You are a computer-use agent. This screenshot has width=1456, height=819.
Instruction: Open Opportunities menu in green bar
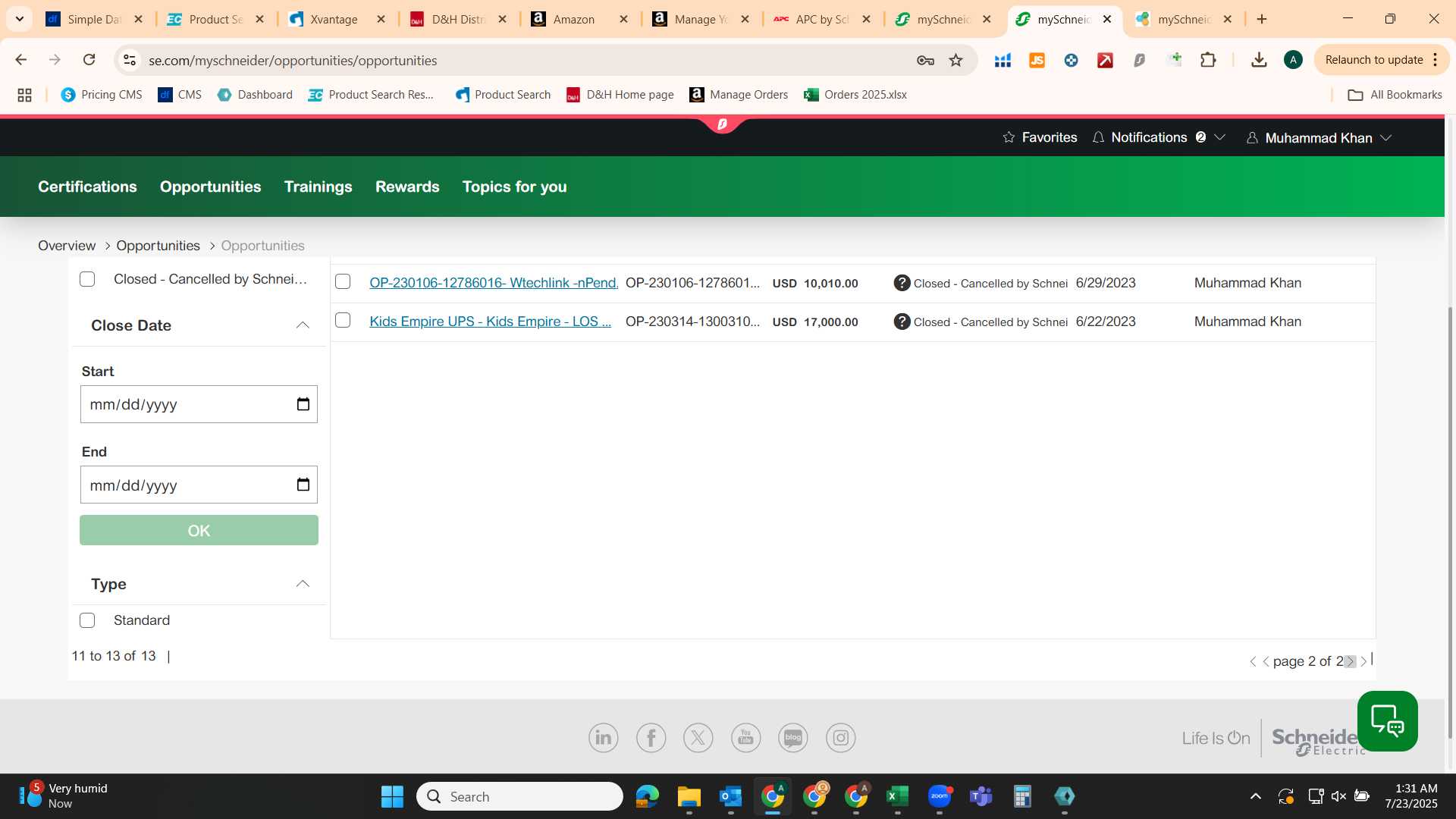(210, 187)
